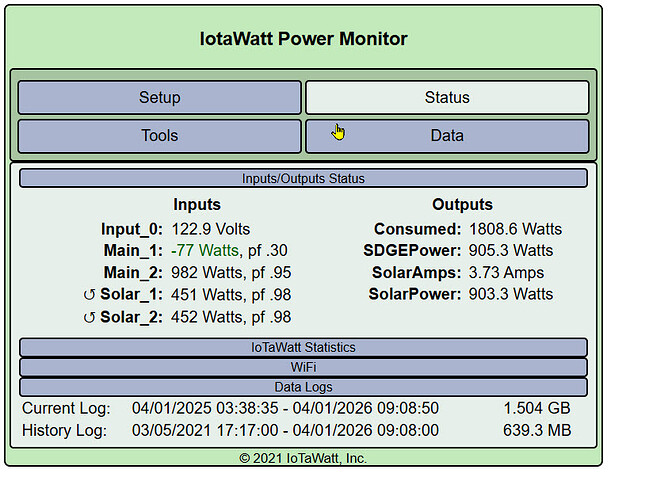The height and width of the screenshot is (500, 648).
Task: Click the History Log label
Action: 64,431
